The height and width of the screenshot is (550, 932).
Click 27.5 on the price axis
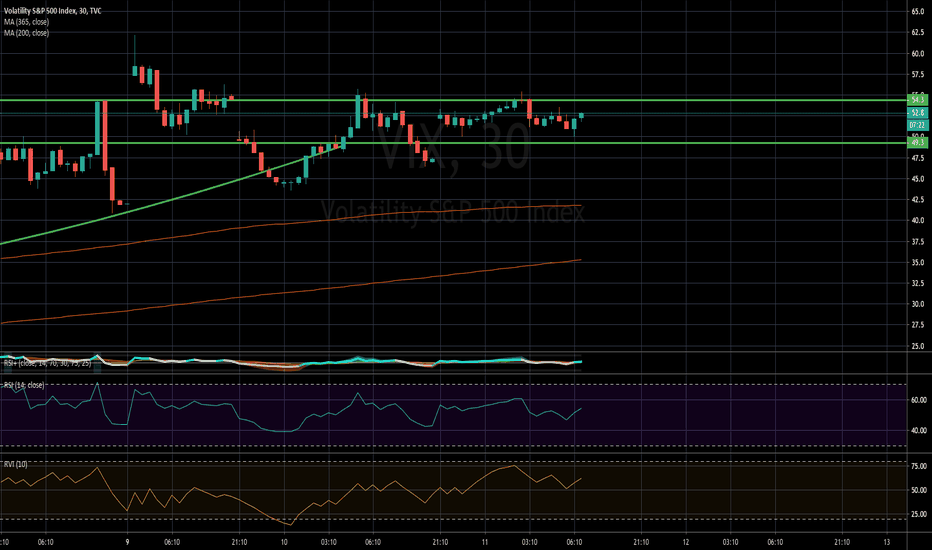(x=918, y=325)
